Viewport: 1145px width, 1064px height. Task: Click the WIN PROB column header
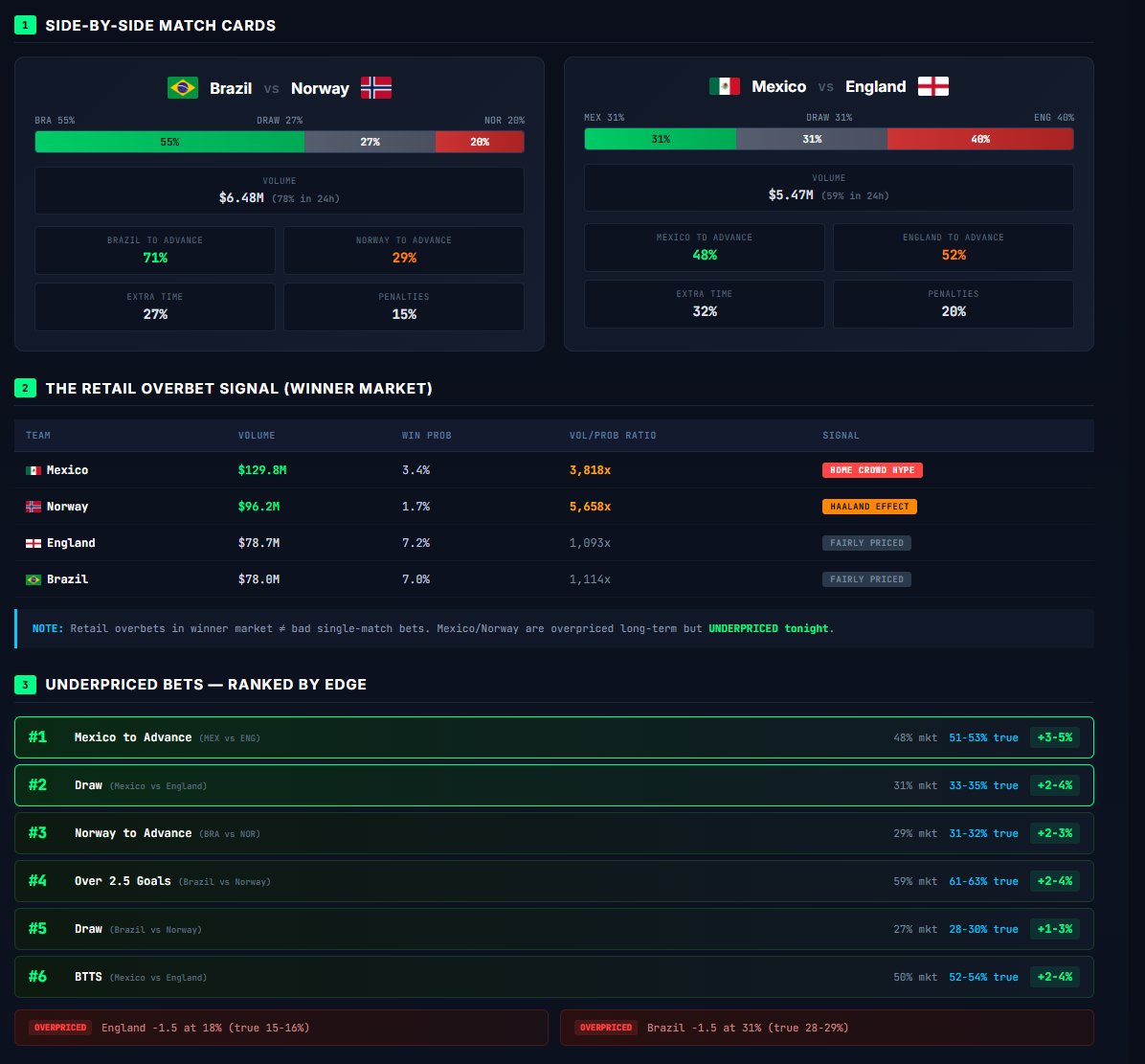coord(426,435)
